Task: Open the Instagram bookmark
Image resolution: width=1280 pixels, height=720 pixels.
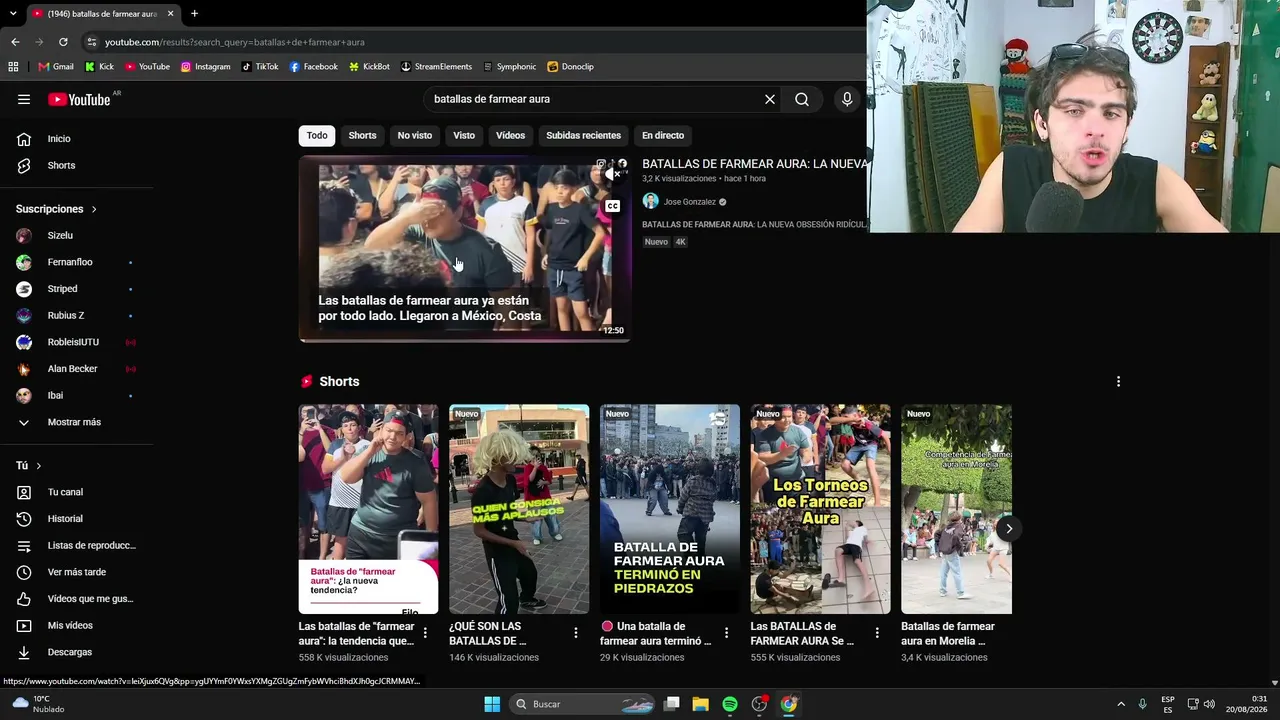Action: click(x=205, y=67)
